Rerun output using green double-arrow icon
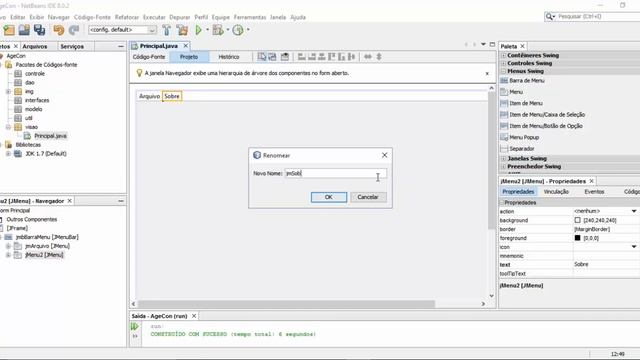 135,327
